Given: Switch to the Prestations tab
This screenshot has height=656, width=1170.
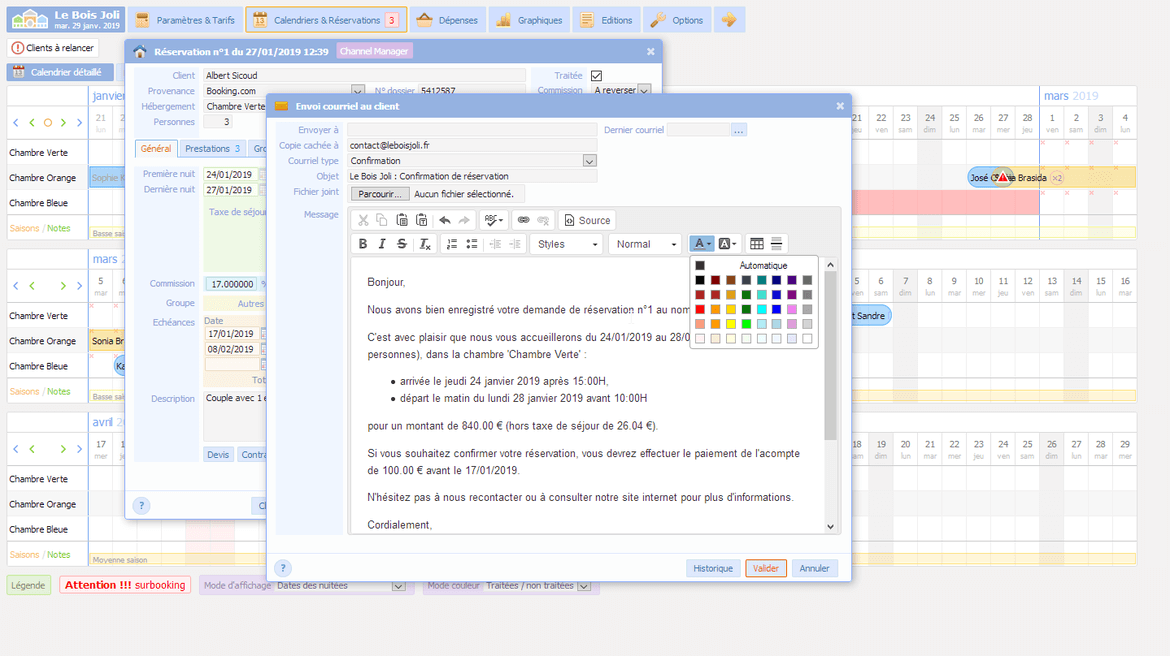Looking at the screenshot, I should (212, 149).
